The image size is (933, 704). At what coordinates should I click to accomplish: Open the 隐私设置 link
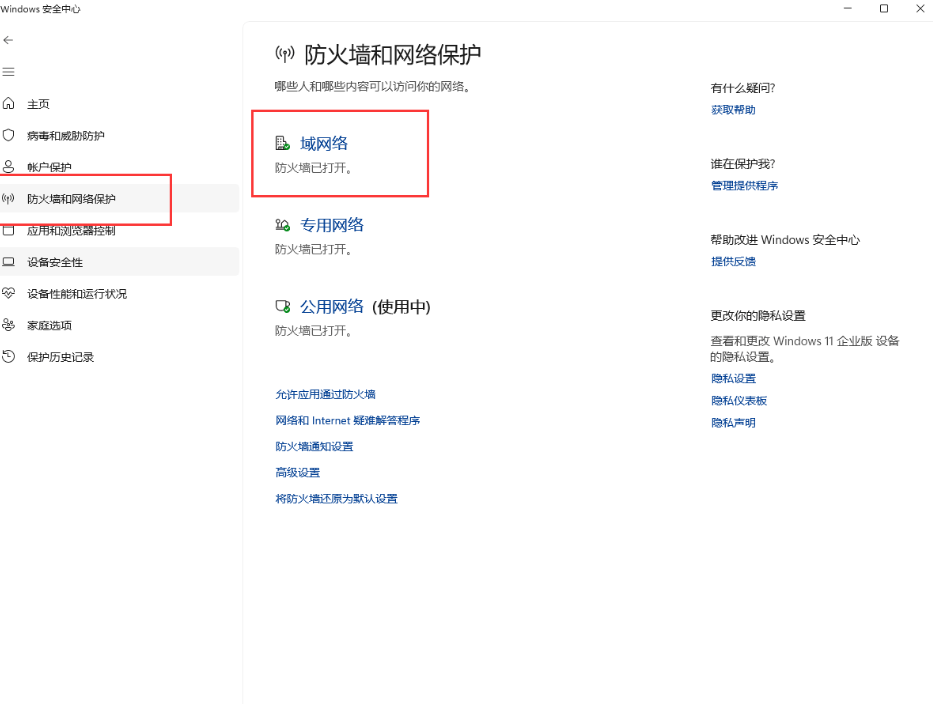point(733,378)
